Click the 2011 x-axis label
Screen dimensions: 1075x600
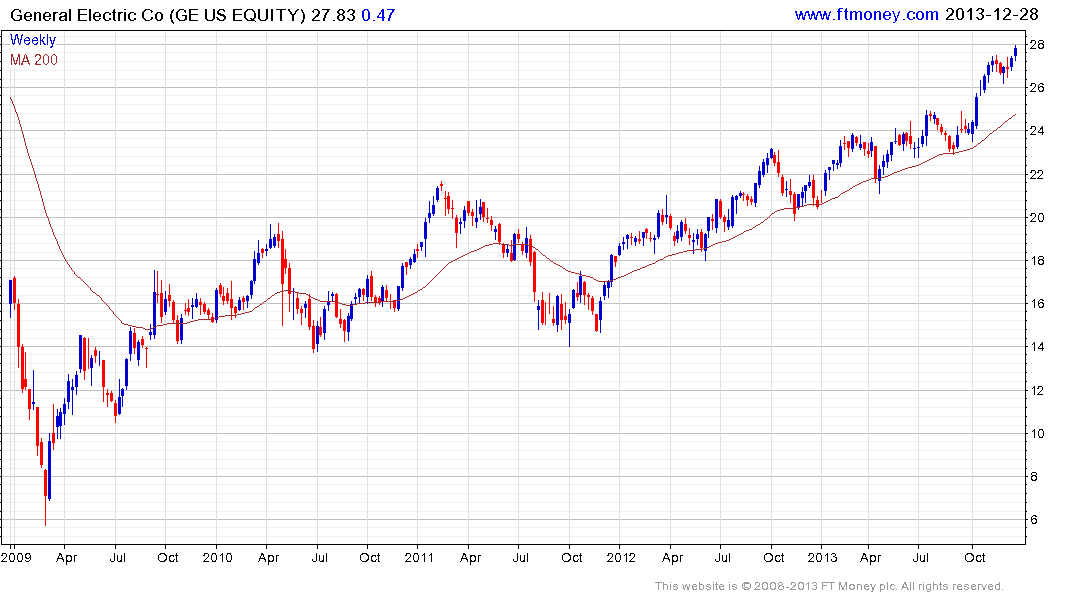point(419,557)
